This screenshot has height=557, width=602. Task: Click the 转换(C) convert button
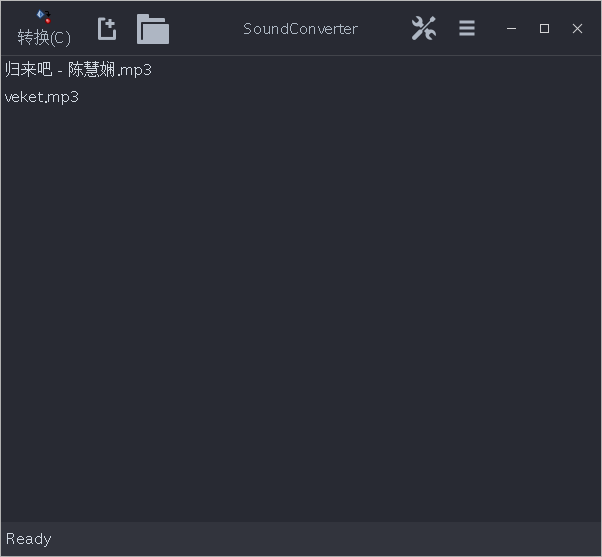(44, 29)
